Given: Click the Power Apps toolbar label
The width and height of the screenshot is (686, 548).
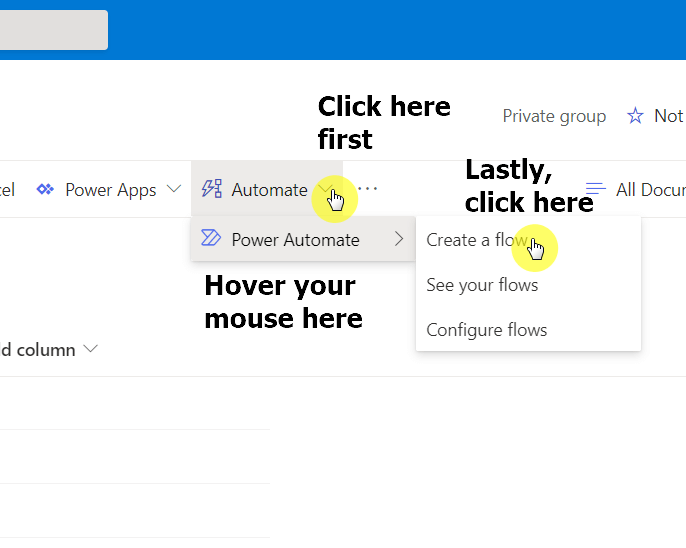Looking at the screenshot, I should pos(111,190).
